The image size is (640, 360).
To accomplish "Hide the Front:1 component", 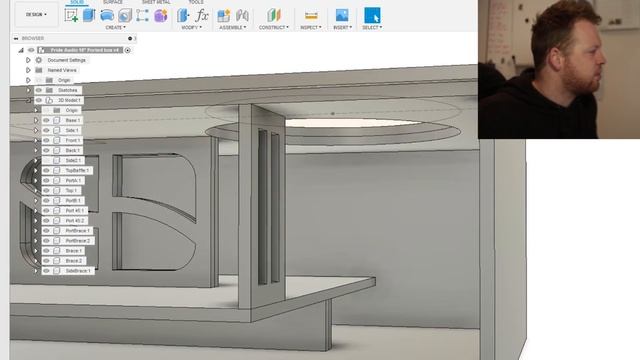I will pos(46,140).
